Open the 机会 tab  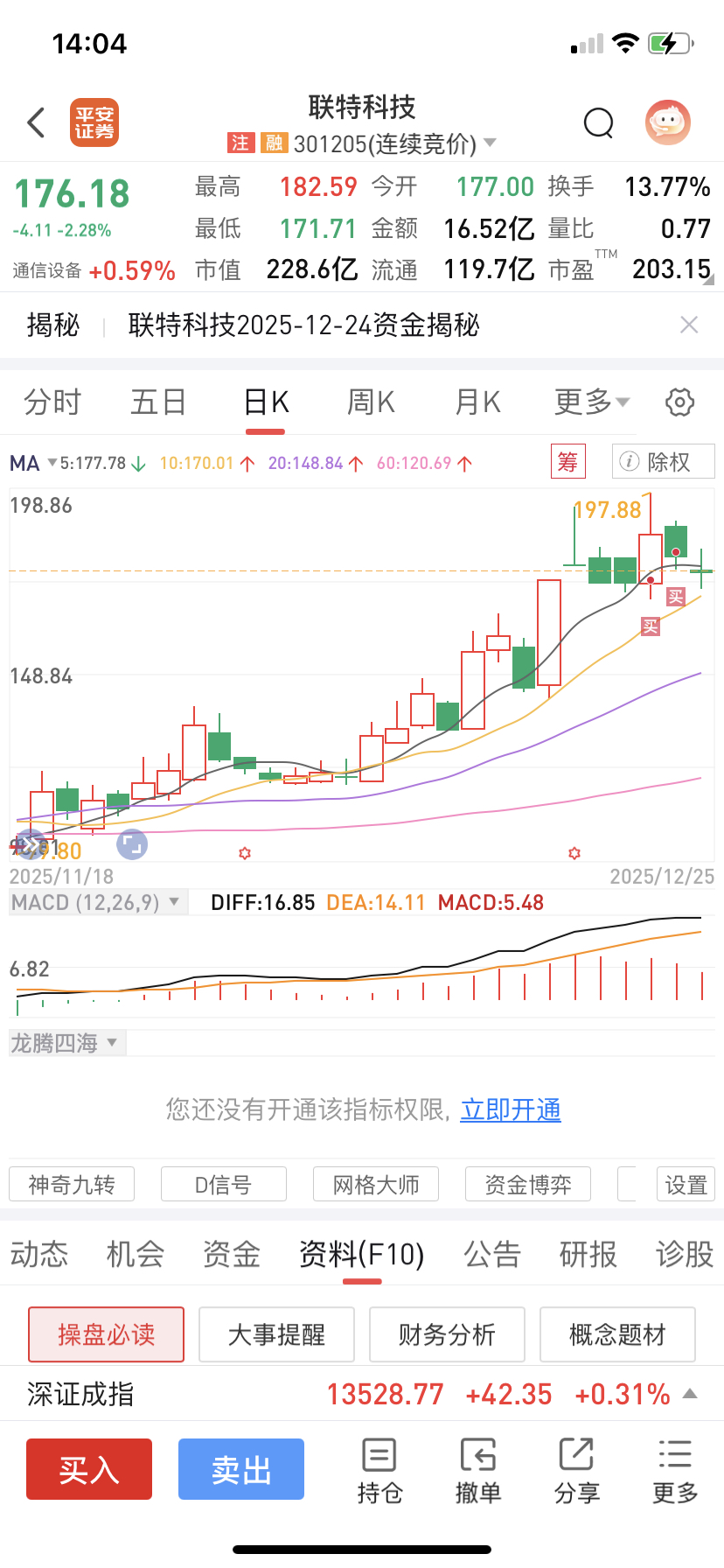point(136,1254)
